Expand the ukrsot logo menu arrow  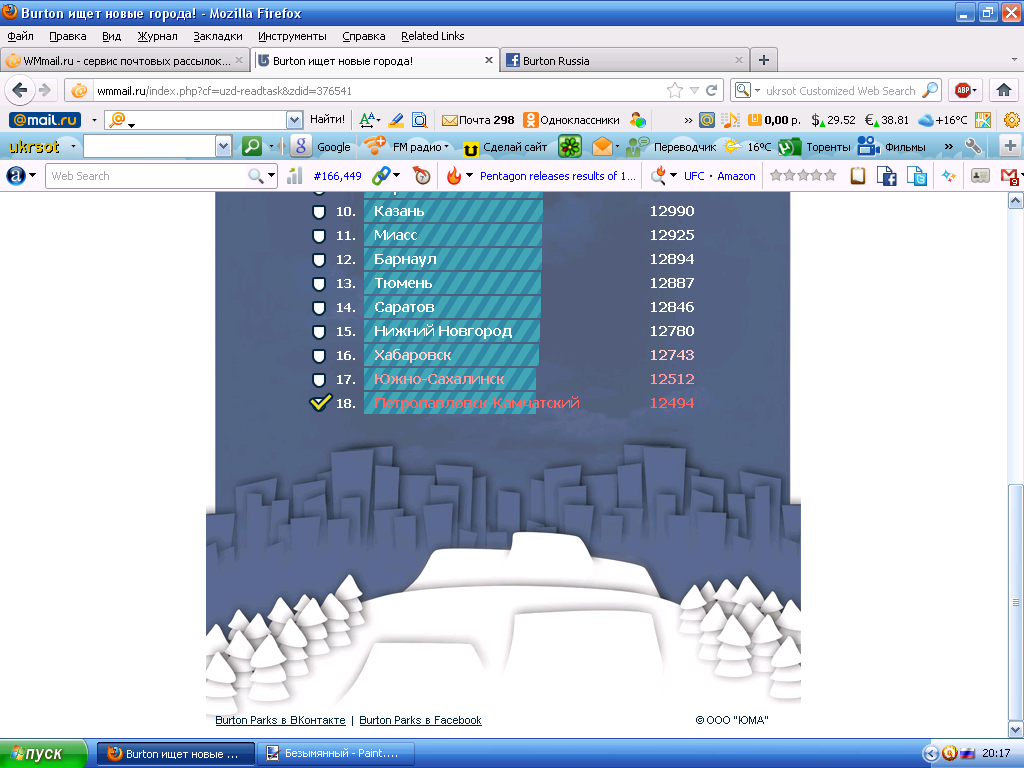[x=72, y=146]
